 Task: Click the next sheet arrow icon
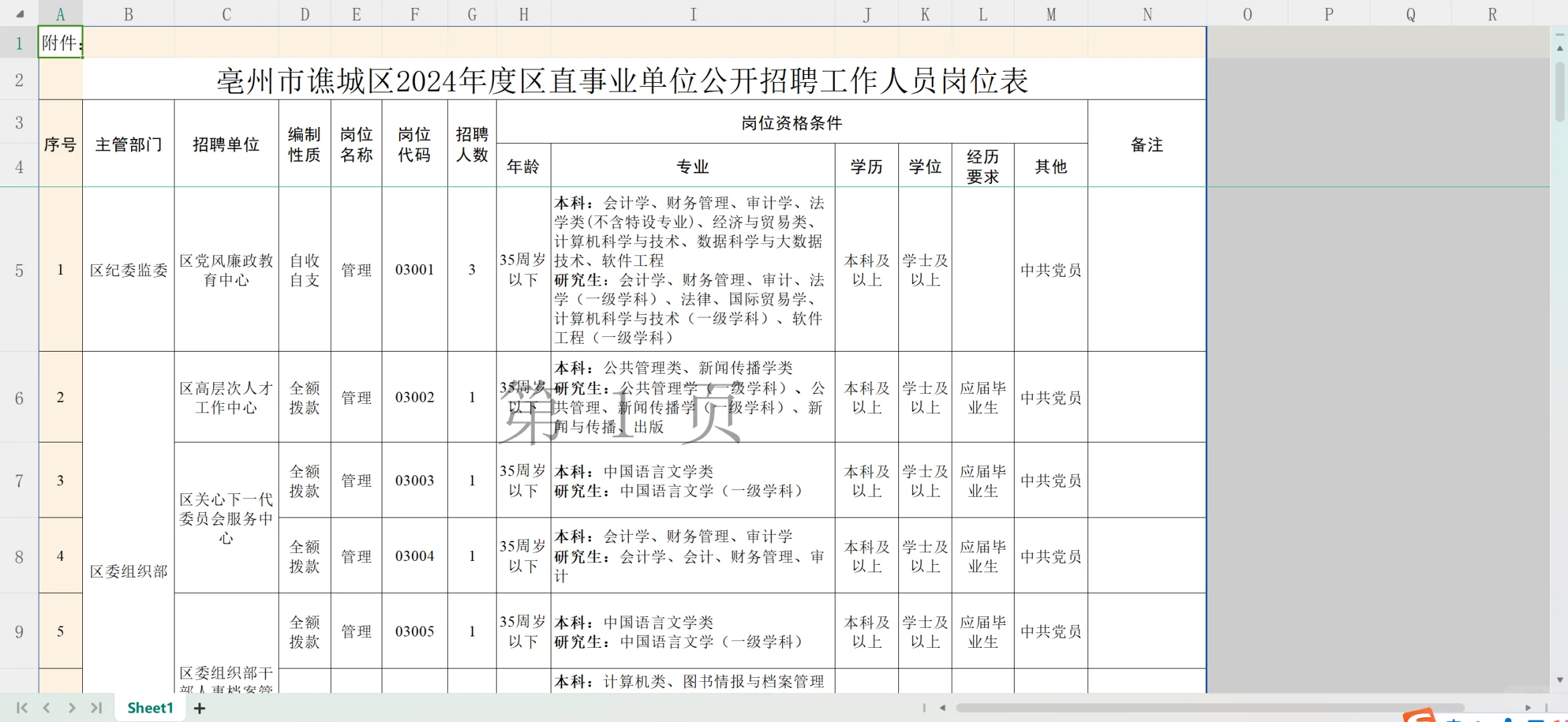(x=71, y=707)
